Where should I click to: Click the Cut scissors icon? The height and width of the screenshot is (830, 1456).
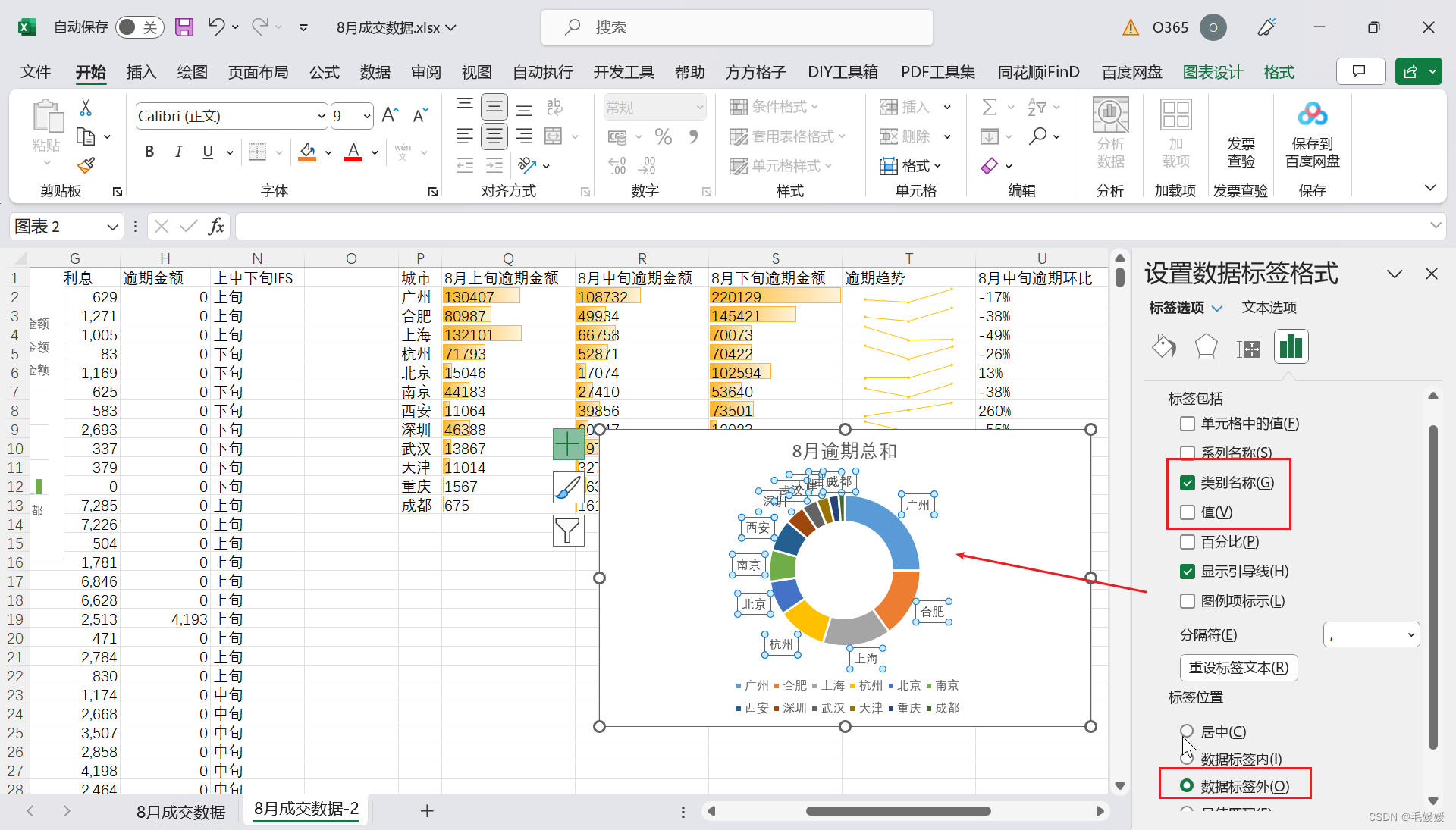point(86,108)
